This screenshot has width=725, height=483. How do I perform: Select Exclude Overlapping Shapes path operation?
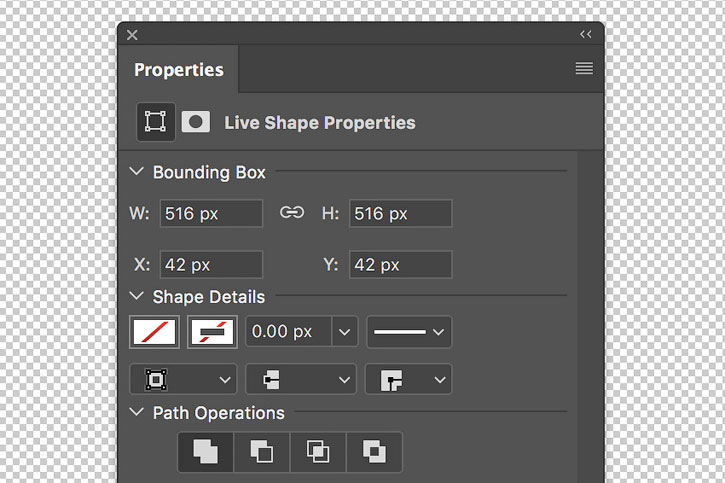[374, 452]
